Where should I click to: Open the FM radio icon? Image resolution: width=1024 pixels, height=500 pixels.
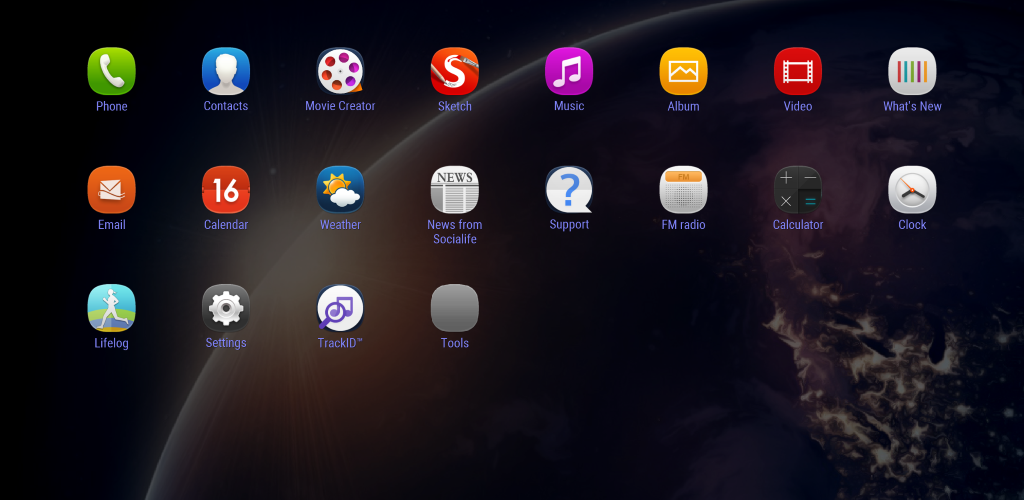[x=683, y=189]
